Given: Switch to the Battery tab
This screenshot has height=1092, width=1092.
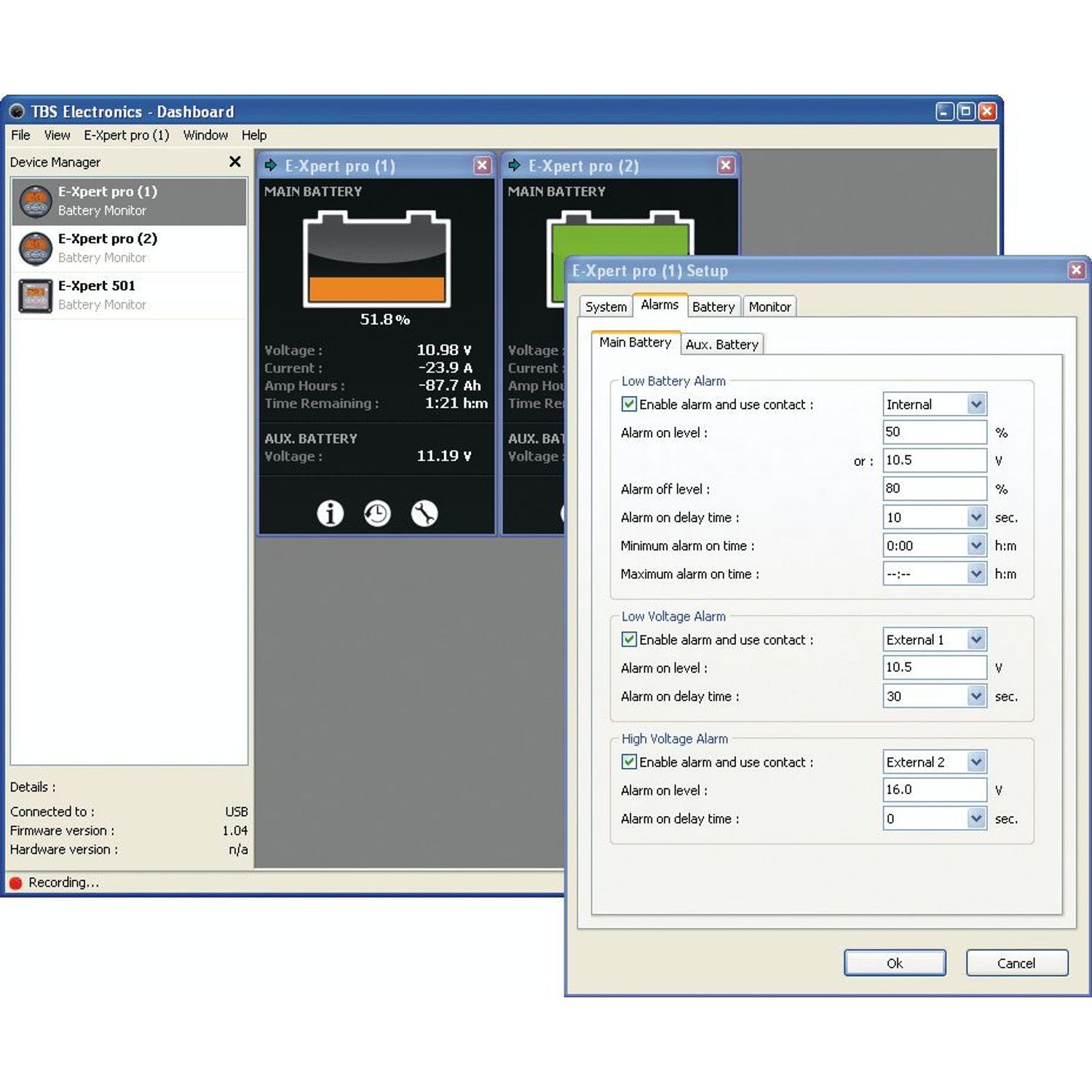Looking at the screenshot, I should (x=713, y=306).
